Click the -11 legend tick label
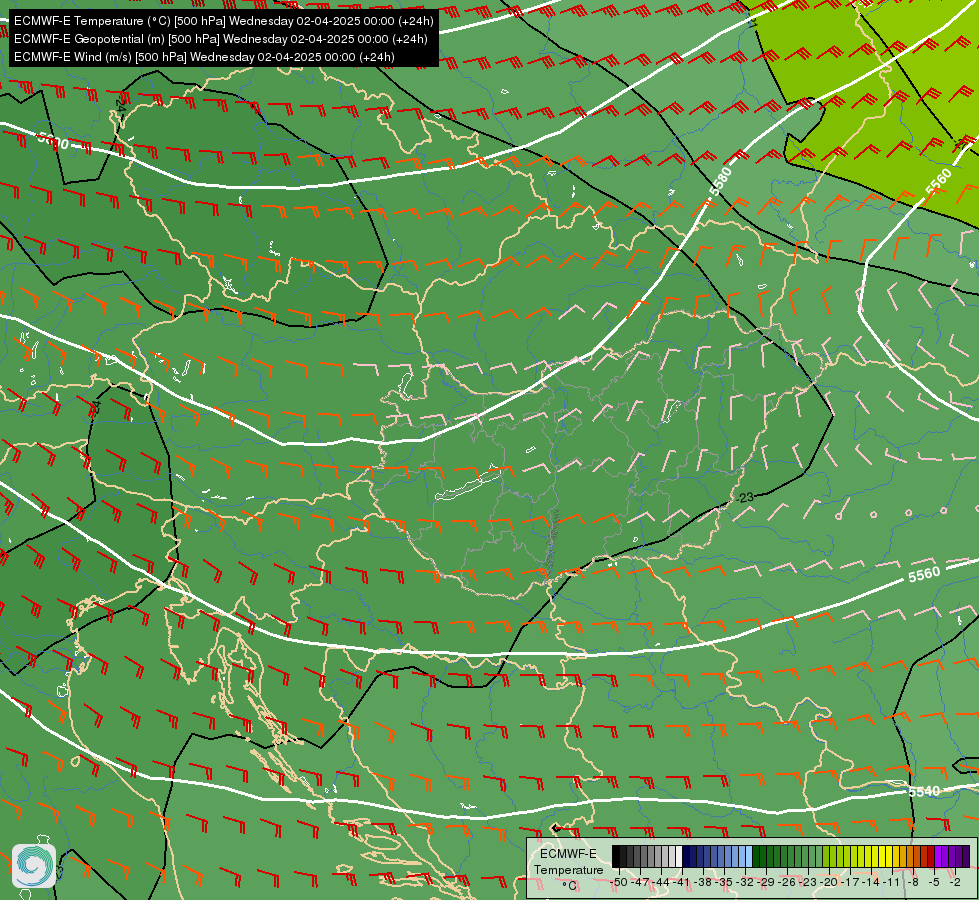The height and width of the screenshot is (900, 979). pyautogui.click(x=892, y=883)
